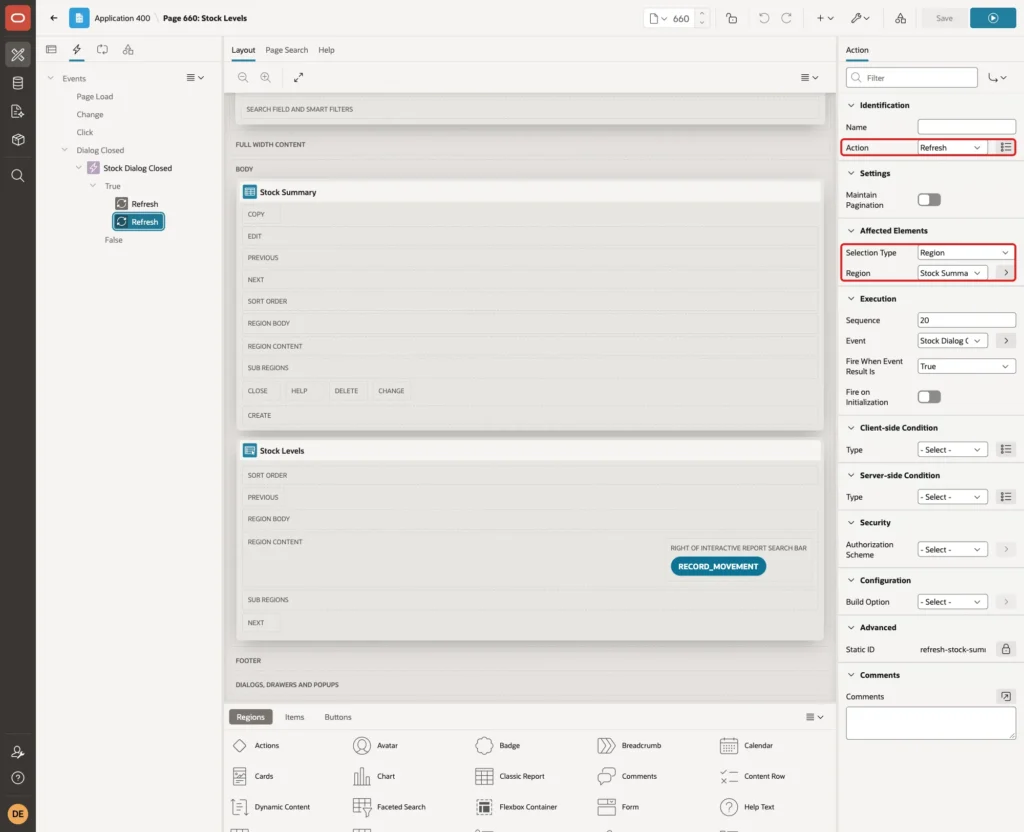Select the Items gallery tab
Screen dimensions: 1024x832
tap(295, 717)
